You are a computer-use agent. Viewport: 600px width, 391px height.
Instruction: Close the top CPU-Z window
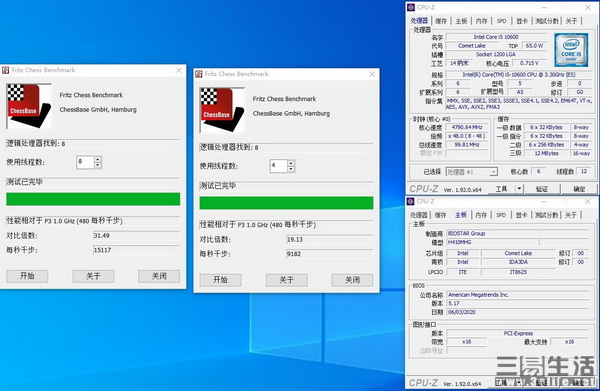[x=588, y=7]
